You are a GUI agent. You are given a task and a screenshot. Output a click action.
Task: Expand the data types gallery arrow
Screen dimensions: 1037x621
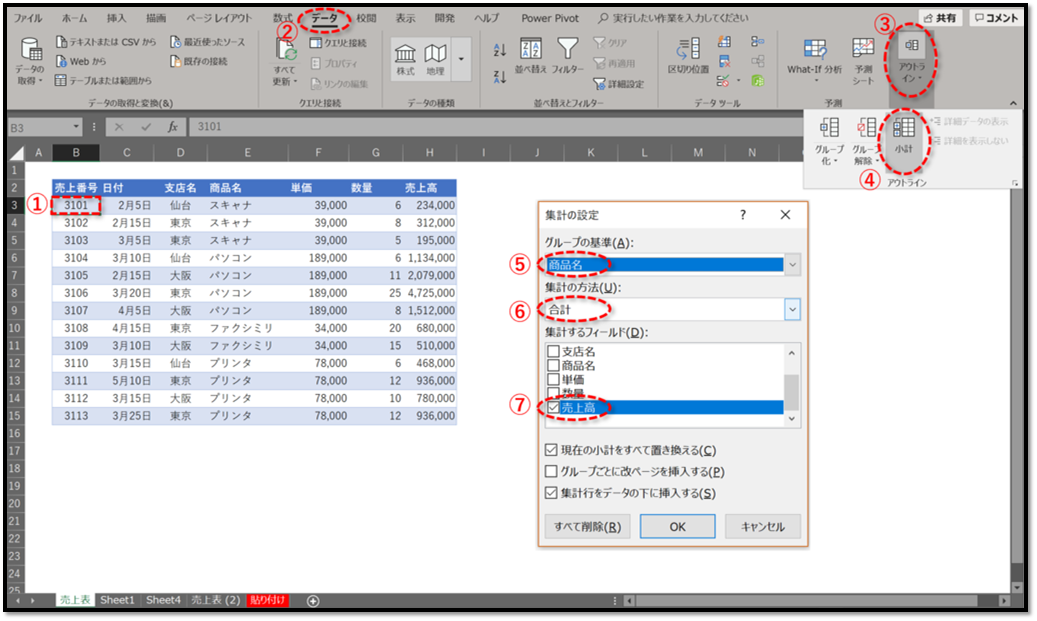click(x=461, y=60)
